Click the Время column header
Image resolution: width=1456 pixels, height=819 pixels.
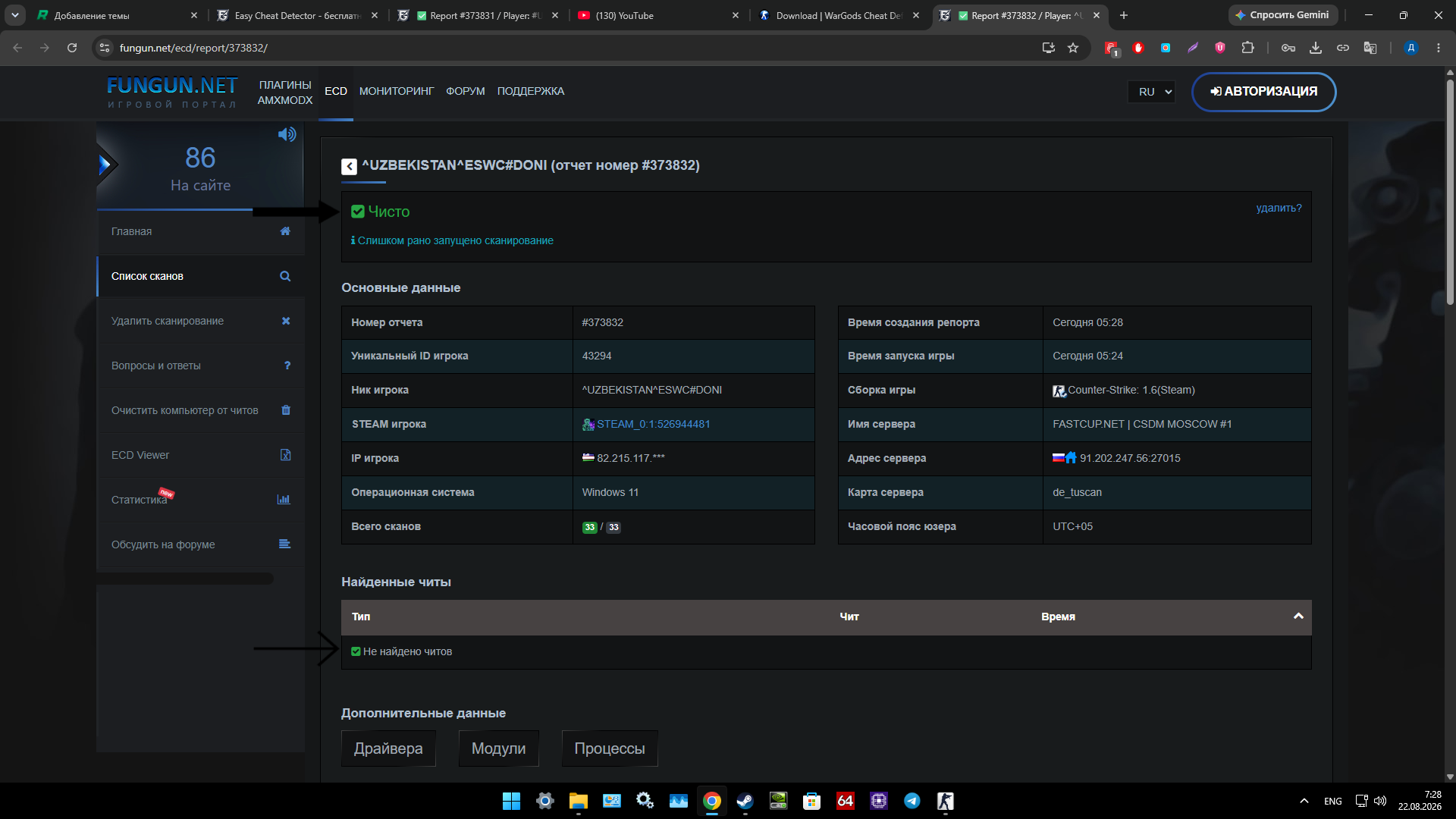point(1058,617)
